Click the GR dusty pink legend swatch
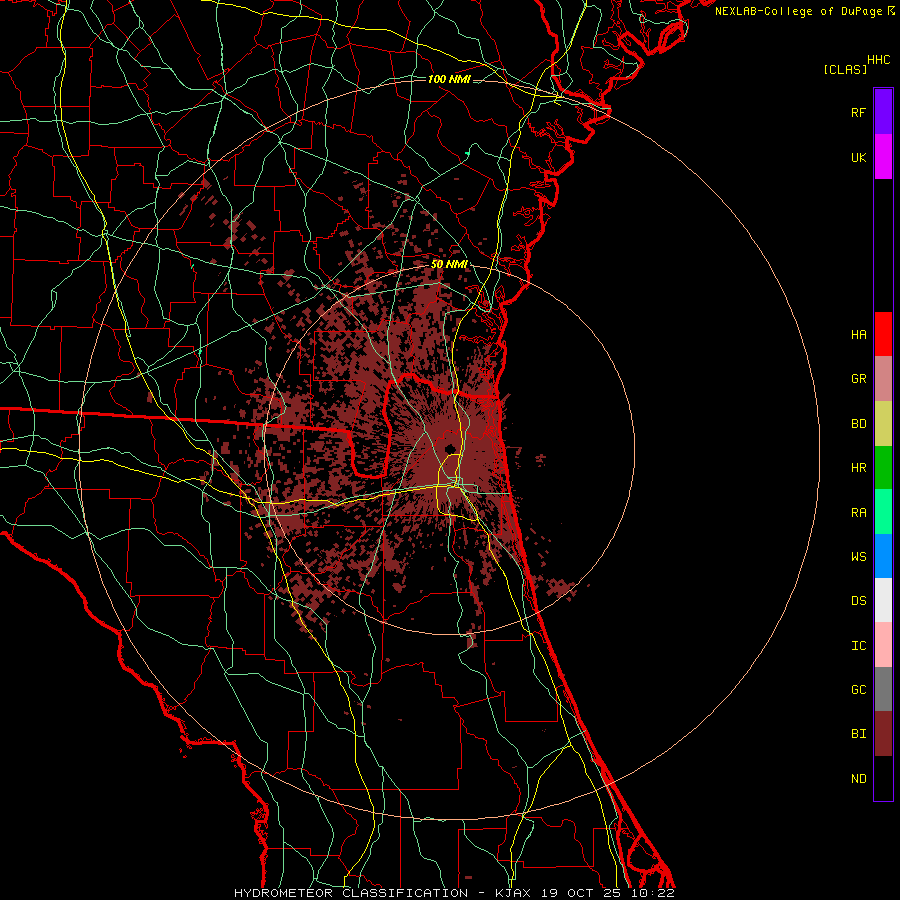The width and height of the screenshot is (900, 900). (883, 379)
